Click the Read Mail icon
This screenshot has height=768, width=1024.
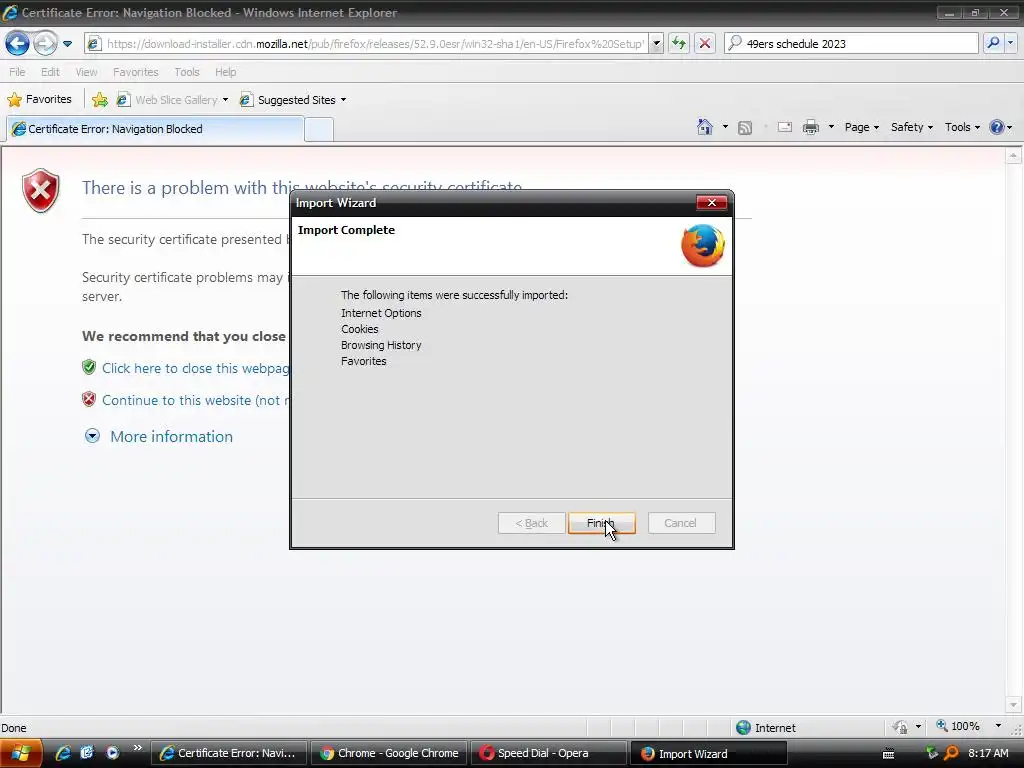click(x=785, y=127)
